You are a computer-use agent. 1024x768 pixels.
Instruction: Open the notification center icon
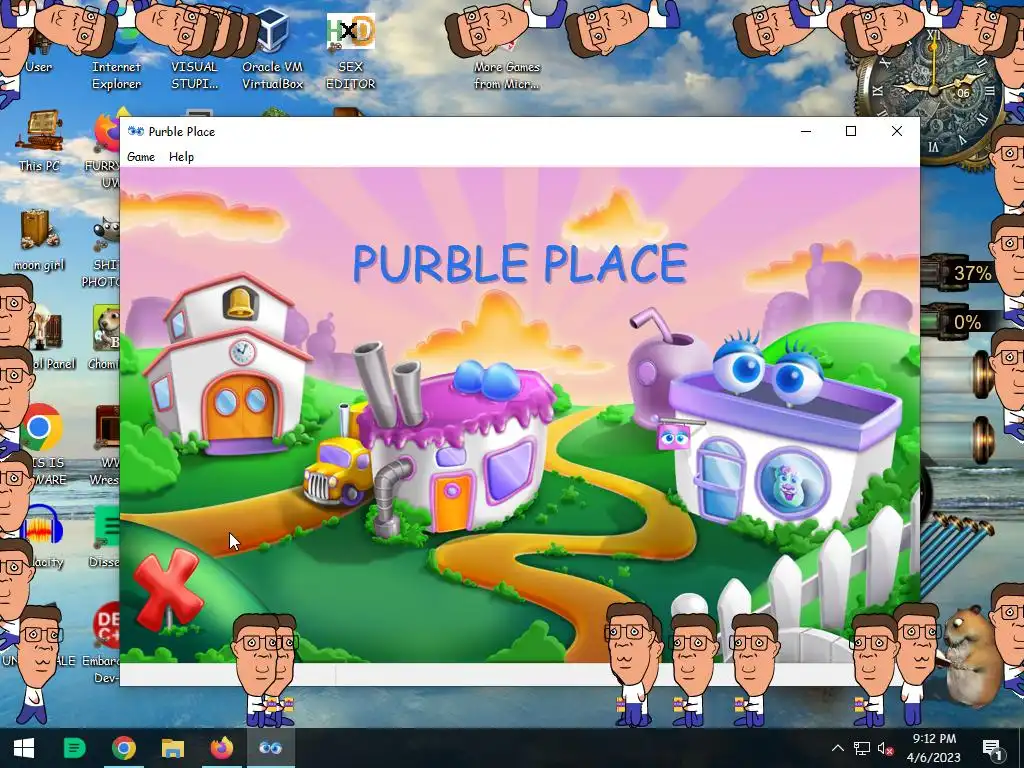[x=992, y=748]
